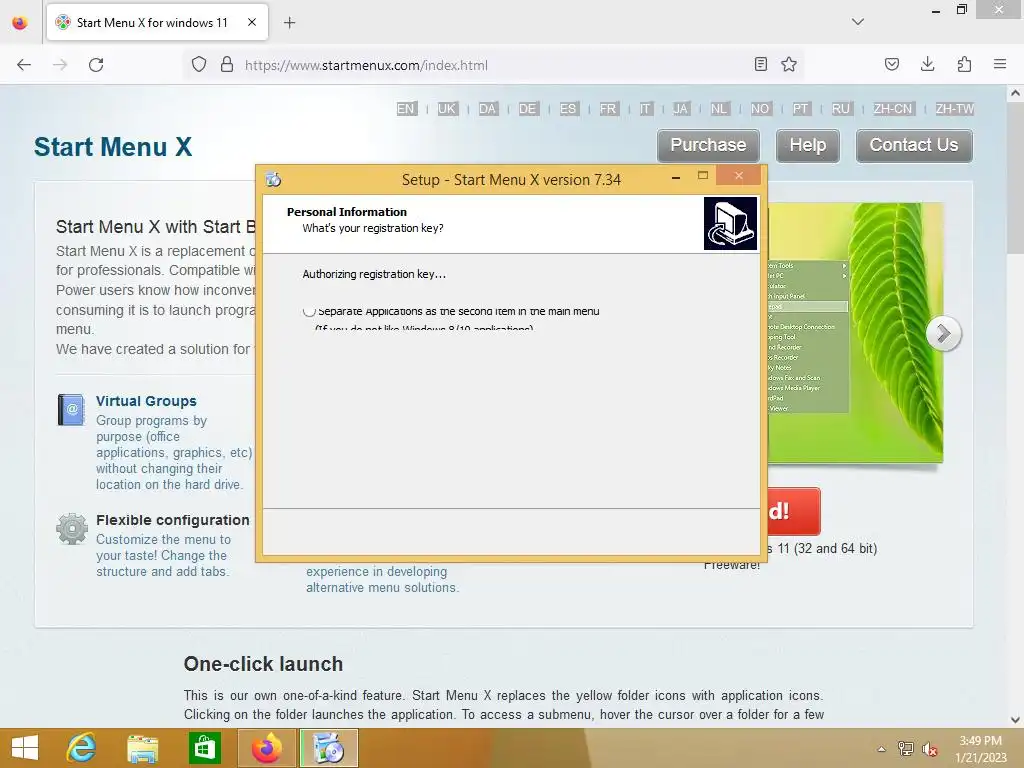Open a new tab with the plus button
Screen dimensions: 1024x768
pos(289,23)
